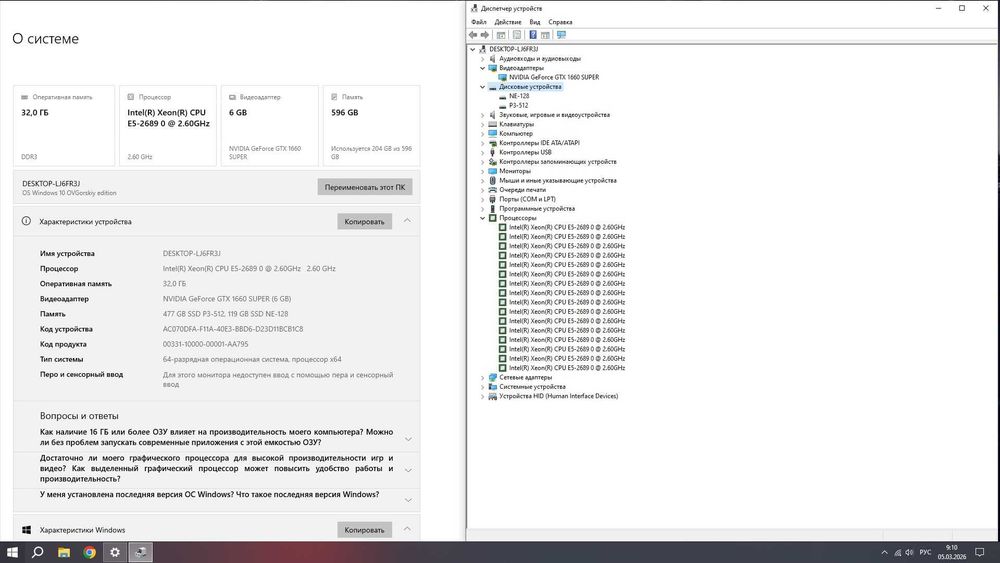The width and height of the screenshot is (1000, 563).
Task: Scan for hardware changes monitor icon
Action: [561, 35]
